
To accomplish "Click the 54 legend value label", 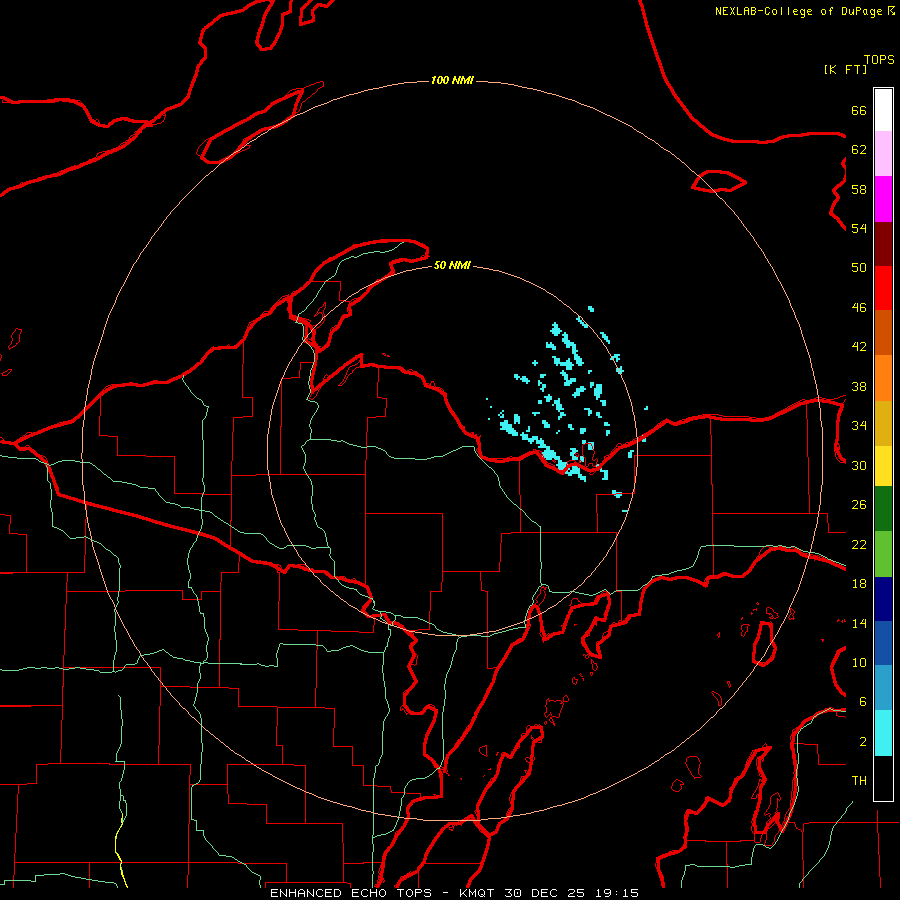I will click(859, 228).
